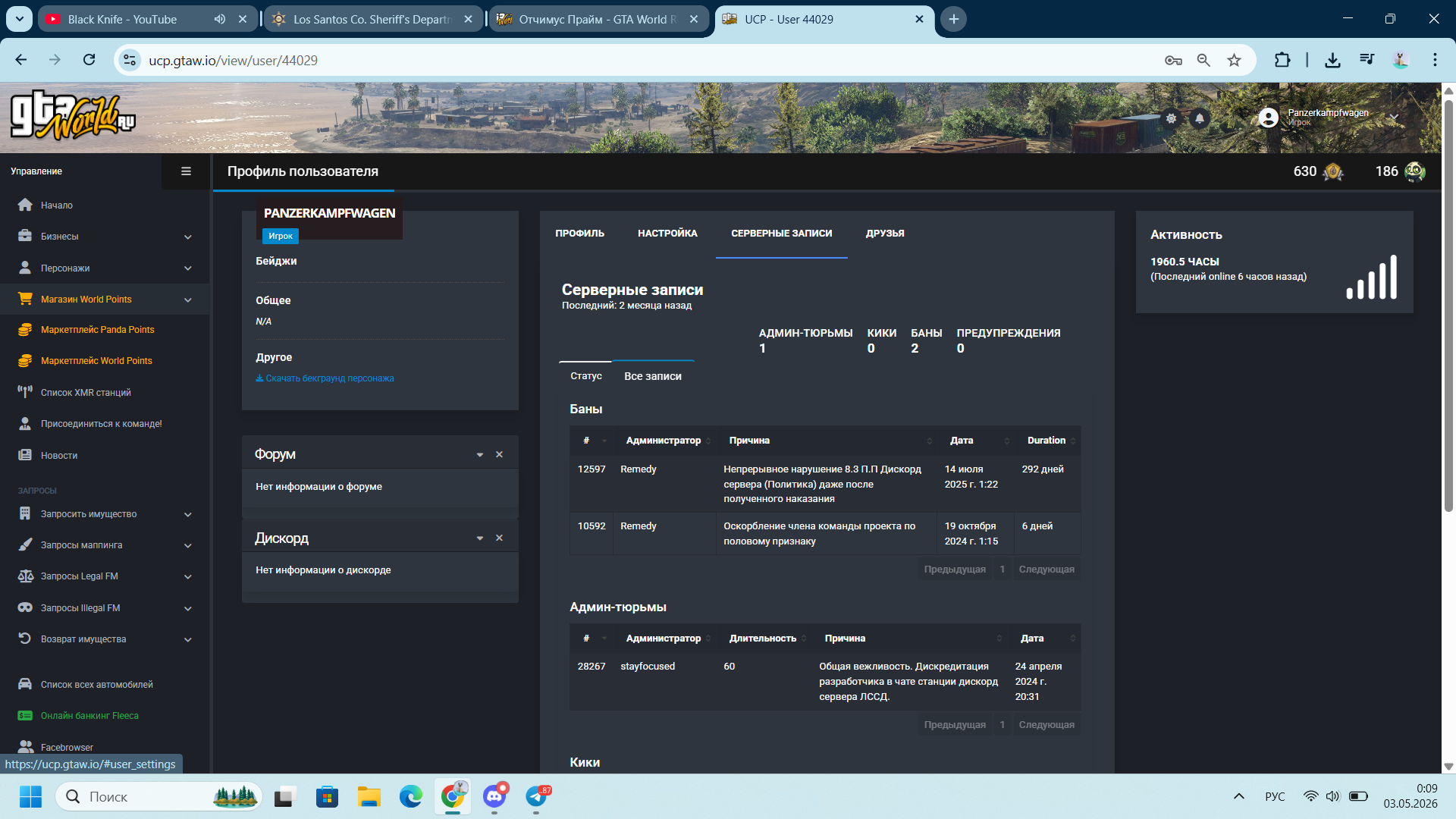Select the Статус sub-tab
1456x819 pixels.
pyautogui.click(x=585, y=376)
